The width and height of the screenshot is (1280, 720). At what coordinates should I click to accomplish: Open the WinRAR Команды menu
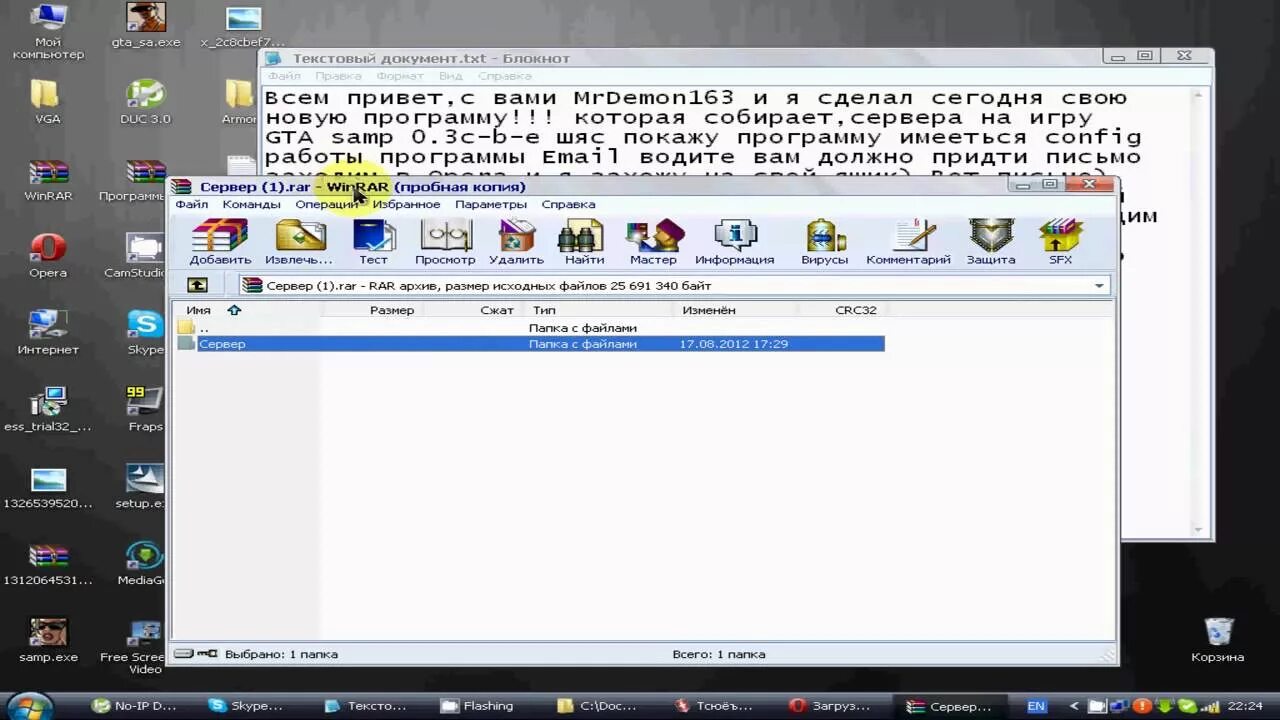pos(251,204)
